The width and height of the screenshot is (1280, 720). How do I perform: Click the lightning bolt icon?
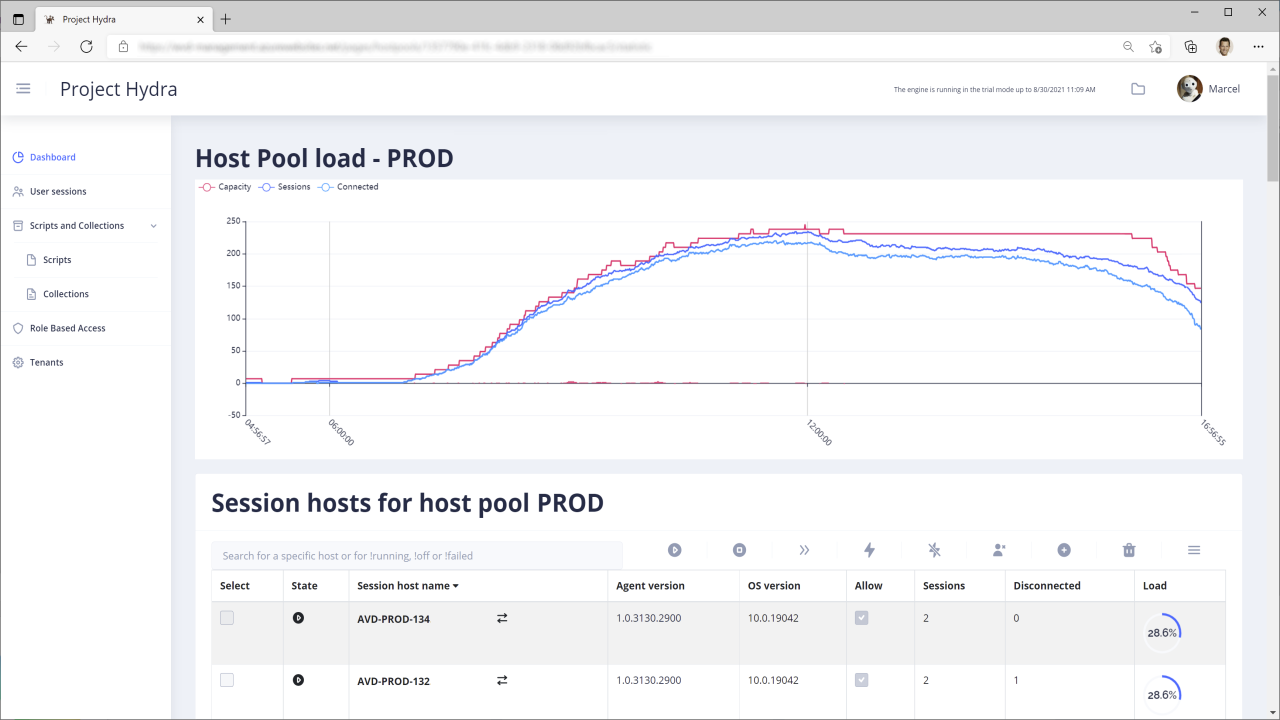[x=869, y=550]
